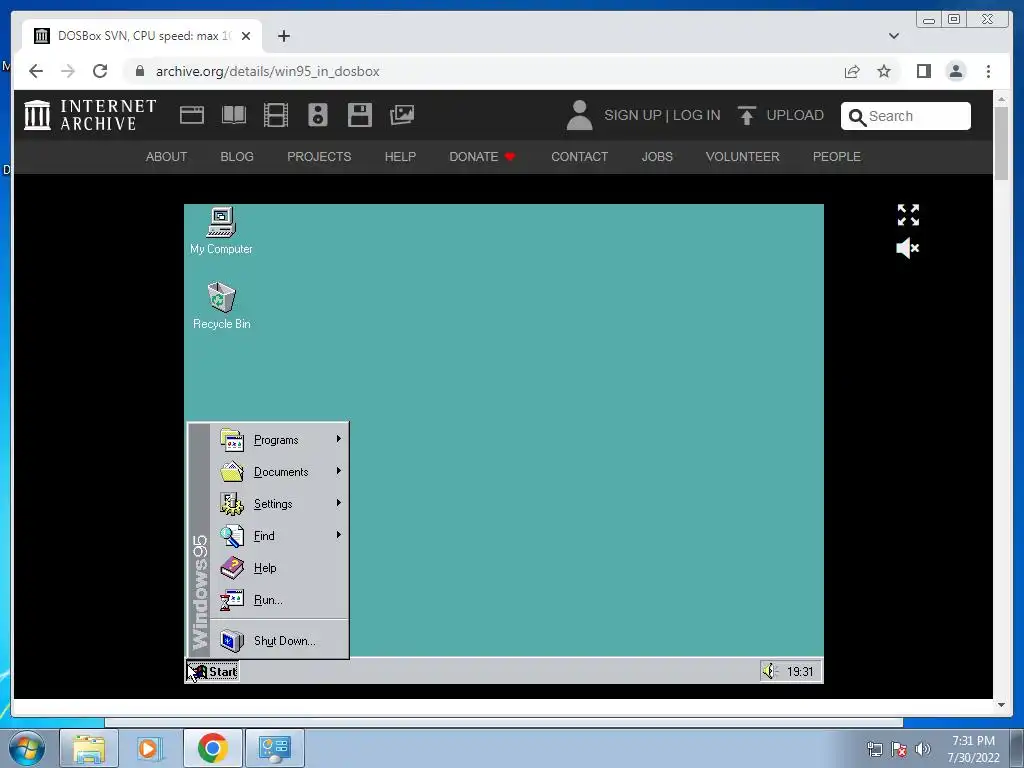Go back in Chrome
1024x768 pixels.
pos(36,71)
